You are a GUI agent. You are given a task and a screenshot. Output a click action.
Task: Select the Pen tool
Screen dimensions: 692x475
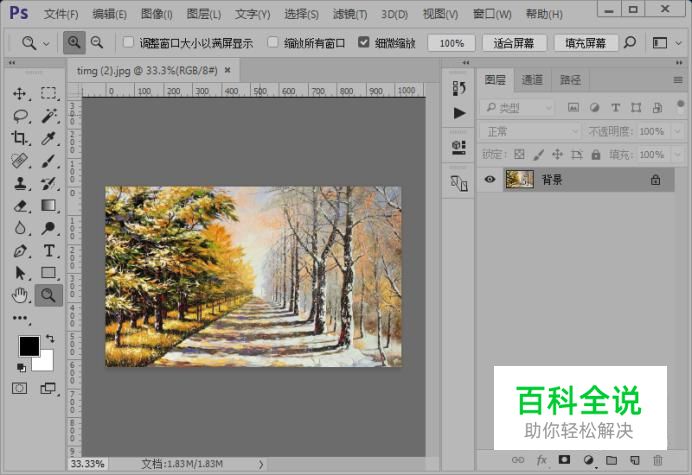(x=19, y=251)
